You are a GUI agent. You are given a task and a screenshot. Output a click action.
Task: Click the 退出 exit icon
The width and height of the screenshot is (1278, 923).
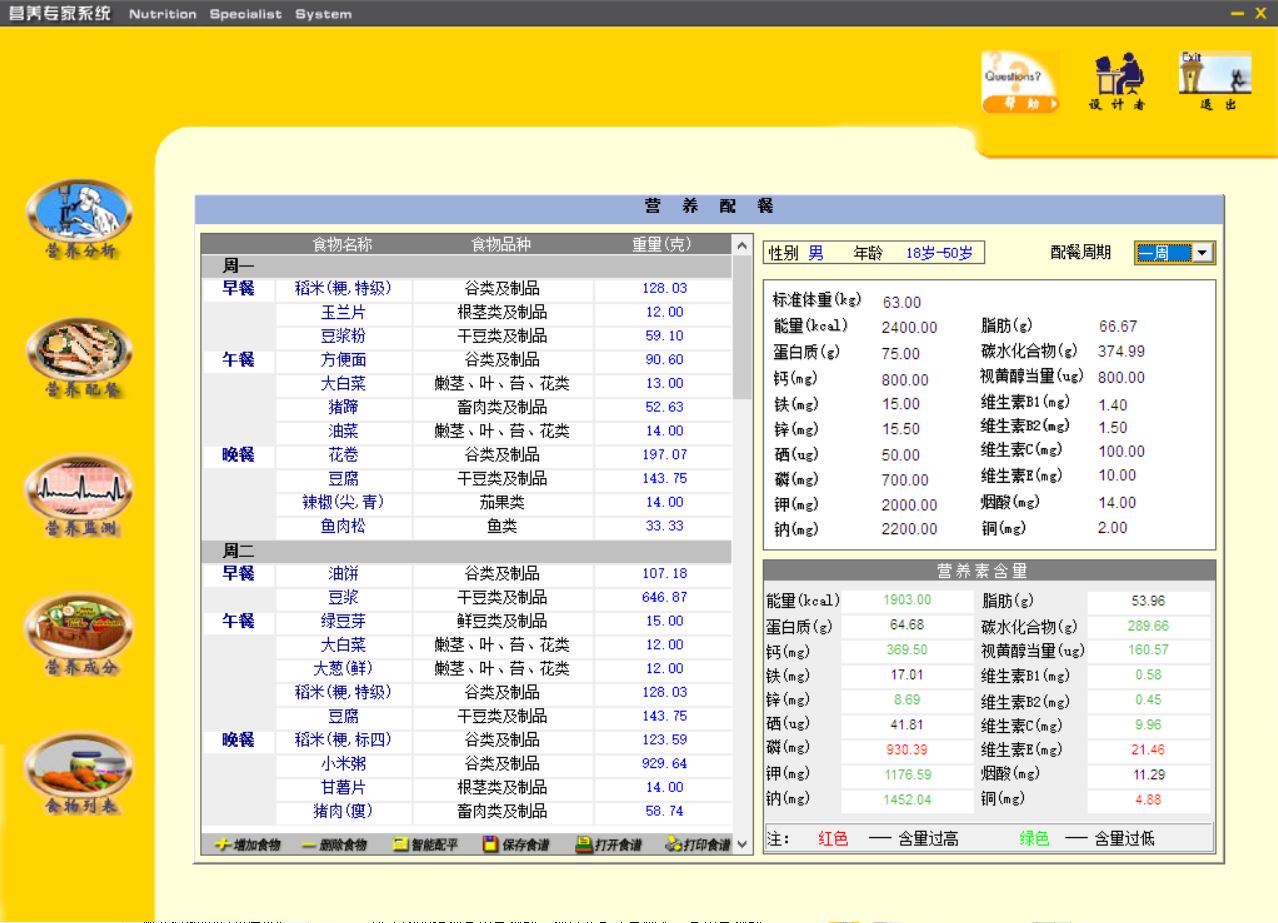click(x=1214, y=82)
